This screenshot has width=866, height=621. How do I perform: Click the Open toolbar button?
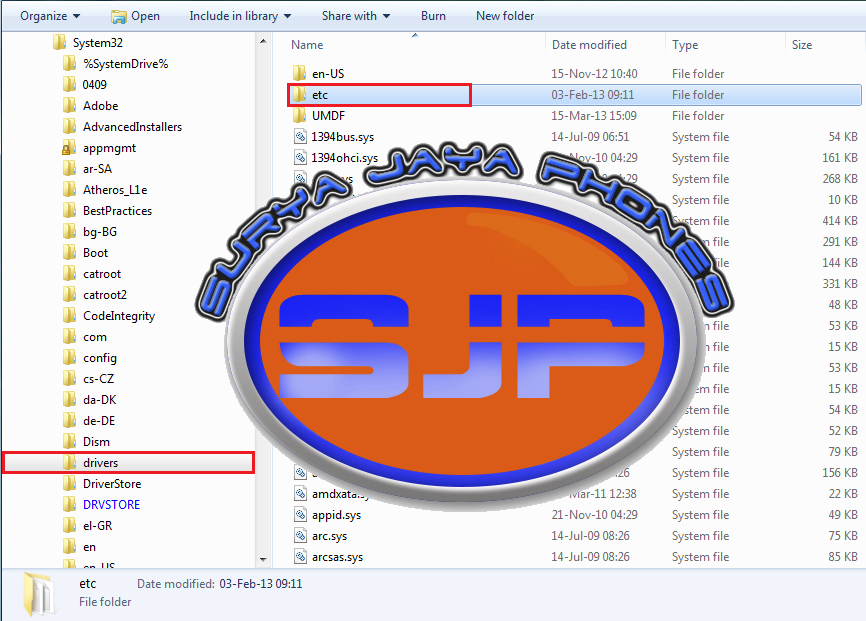point(135,16)
